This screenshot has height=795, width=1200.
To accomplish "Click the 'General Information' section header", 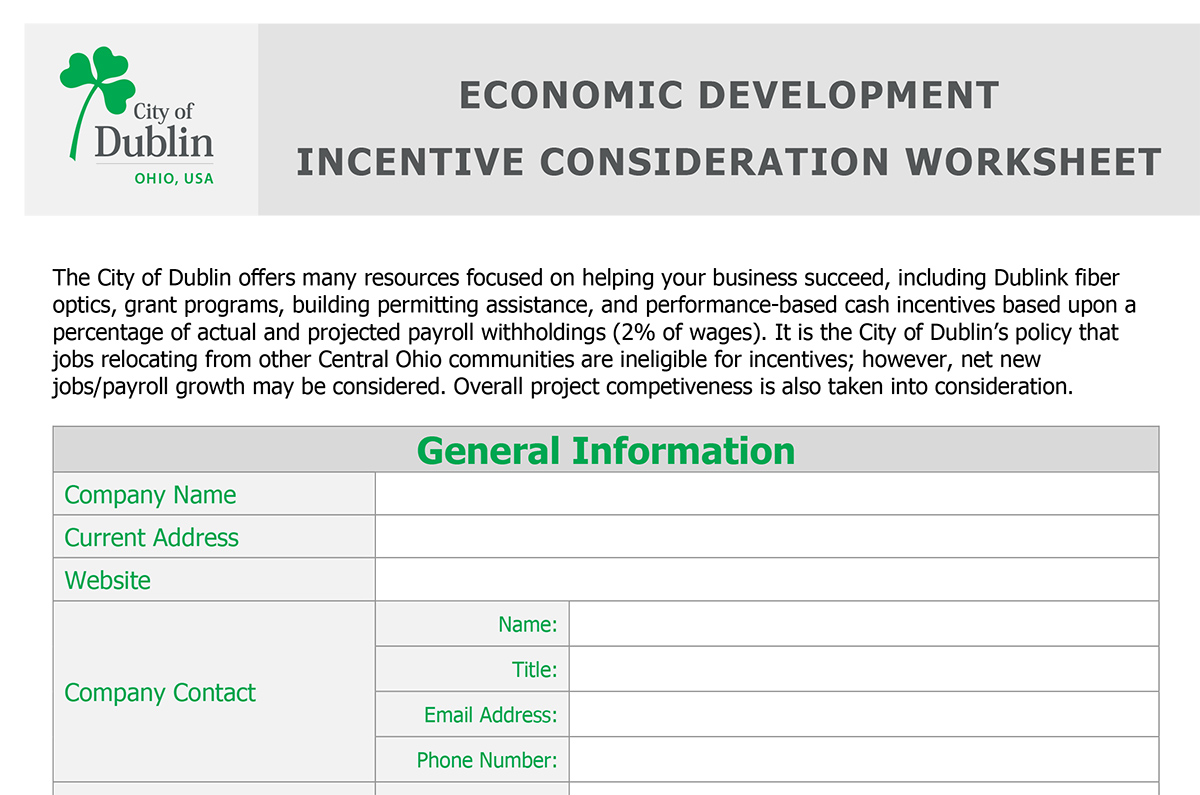I will (606, 450).
